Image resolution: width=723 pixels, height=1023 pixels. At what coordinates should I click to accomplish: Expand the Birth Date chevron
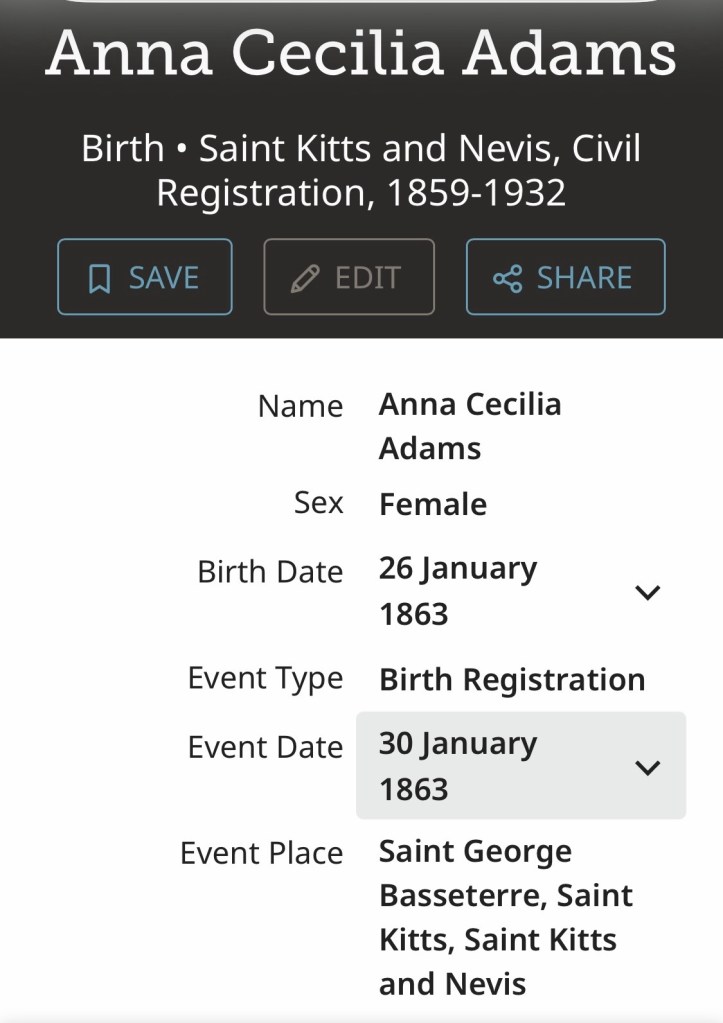tap(648, 592)
